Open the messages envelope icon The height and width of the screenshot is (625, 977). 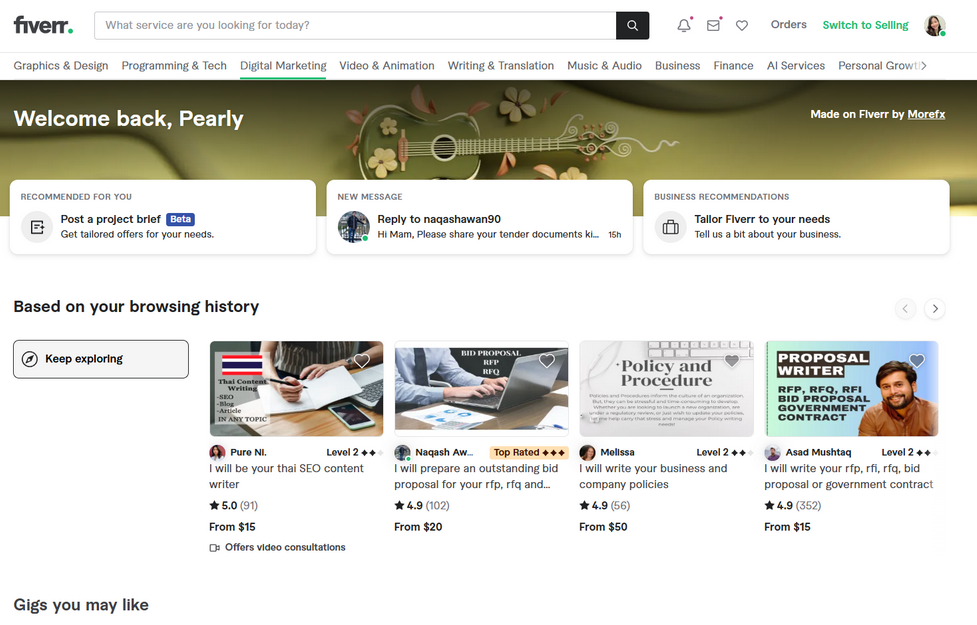point(713,25)
